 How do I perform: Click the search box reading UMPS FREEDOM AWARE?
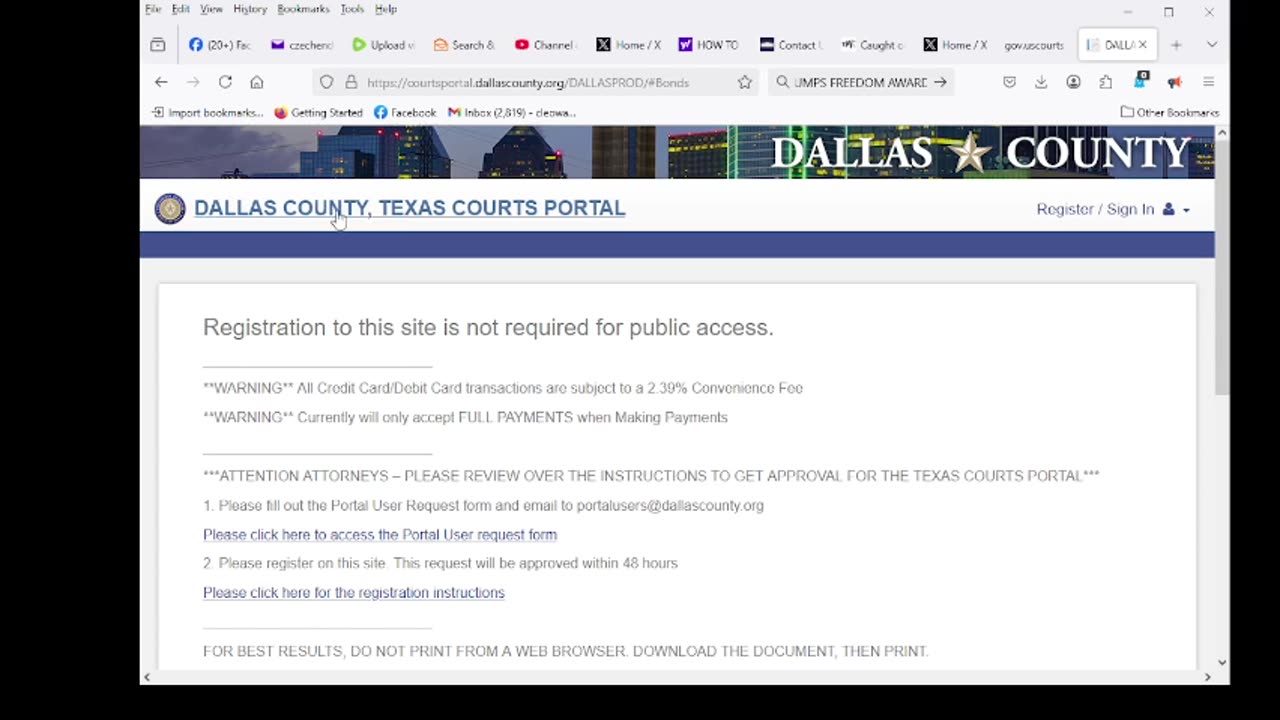pos(860,82)
